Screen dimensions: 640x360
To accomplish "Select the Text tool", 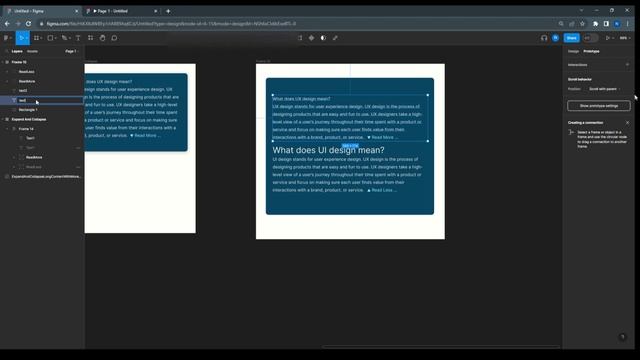I will 78,38.
